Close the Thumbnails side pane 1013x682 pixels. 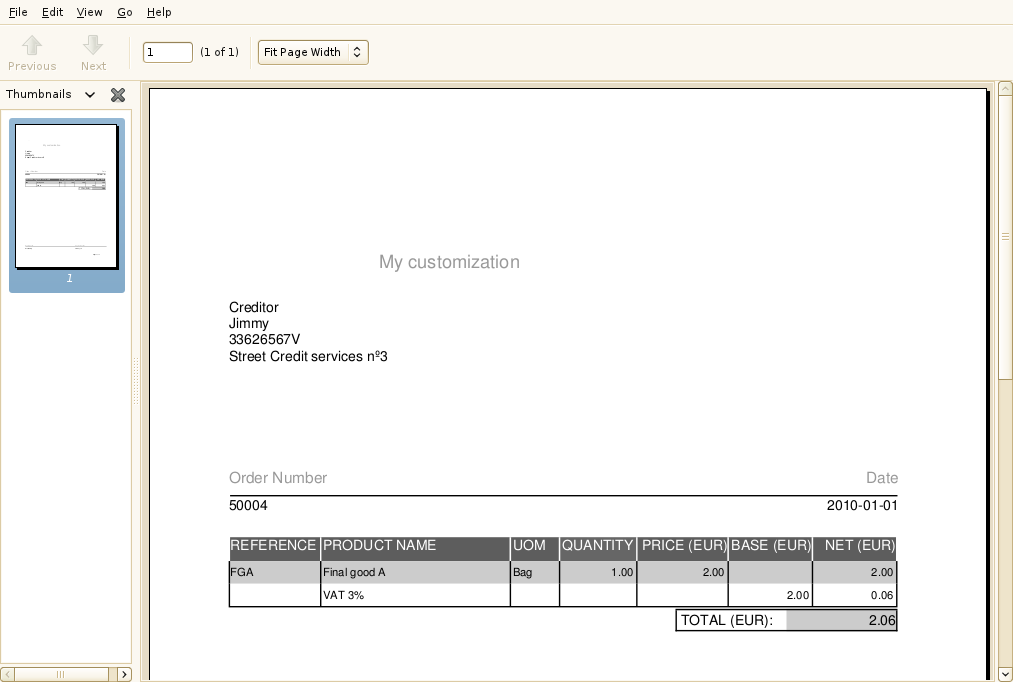point(118,95)
